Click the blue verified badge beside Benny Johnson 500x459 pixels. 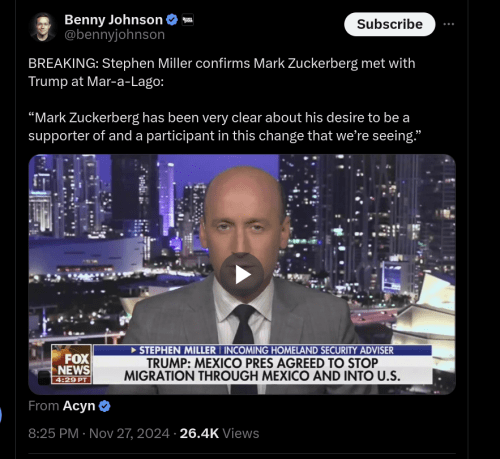[172, 20]
